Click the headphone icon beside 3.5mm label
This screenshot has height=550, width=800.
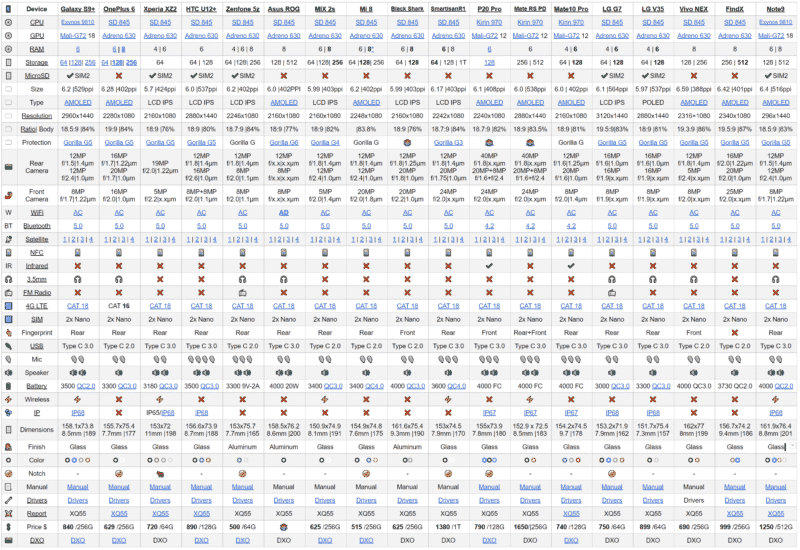coord(8,278)
